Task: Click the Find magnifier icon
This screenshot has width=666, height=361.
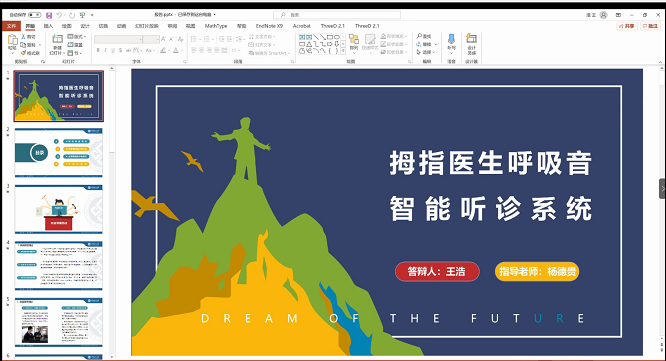Action: pos(419,37)
